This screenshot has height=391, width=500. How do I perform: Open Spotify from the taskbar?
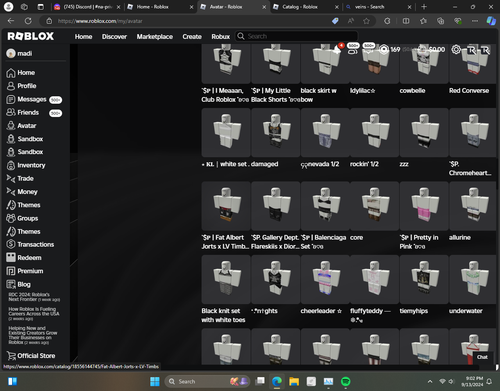345,381
